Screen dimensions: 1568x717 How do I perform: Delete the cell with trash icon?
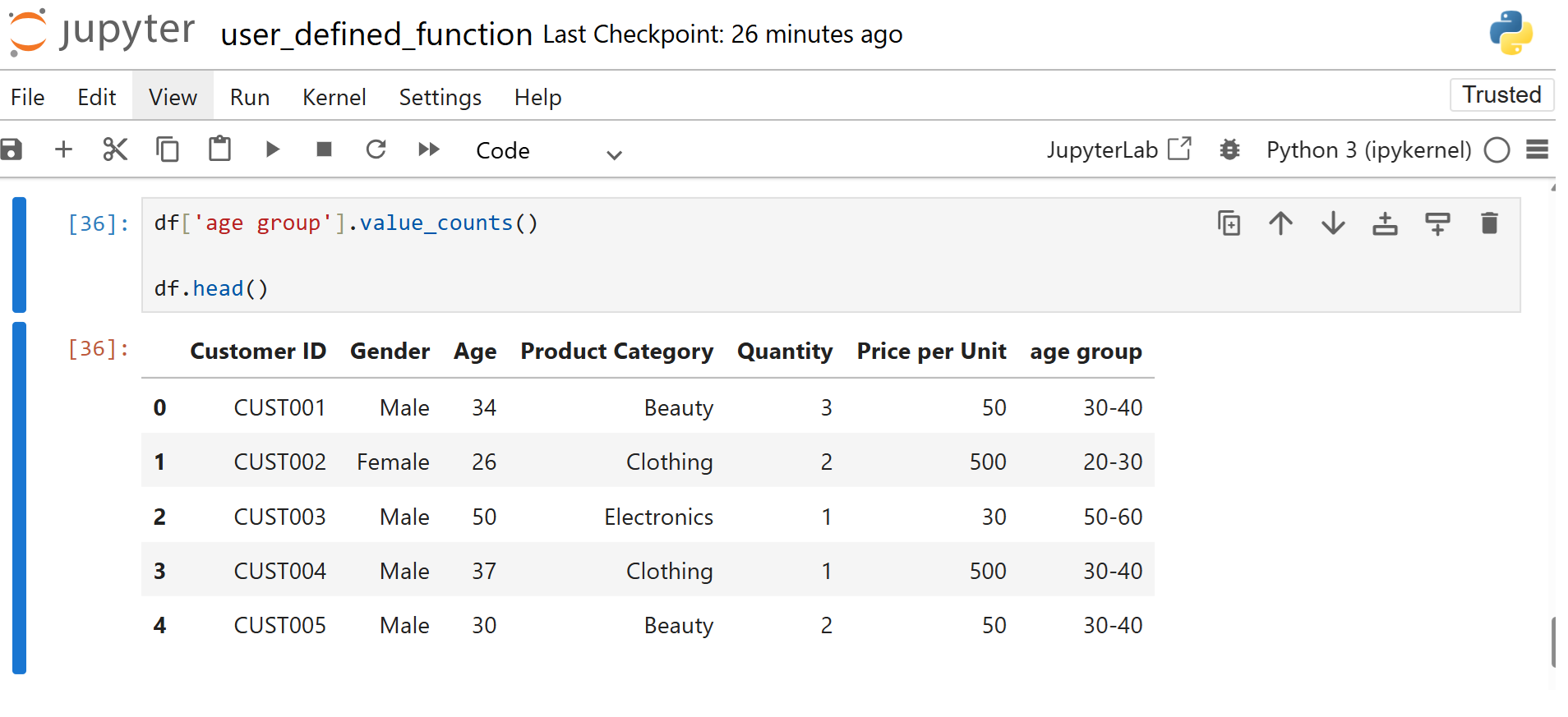point(1489,223)
